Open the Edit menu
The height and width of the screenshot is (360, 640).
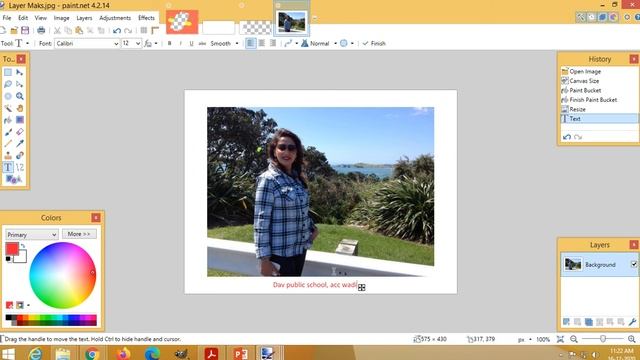(x=23, y=18)
